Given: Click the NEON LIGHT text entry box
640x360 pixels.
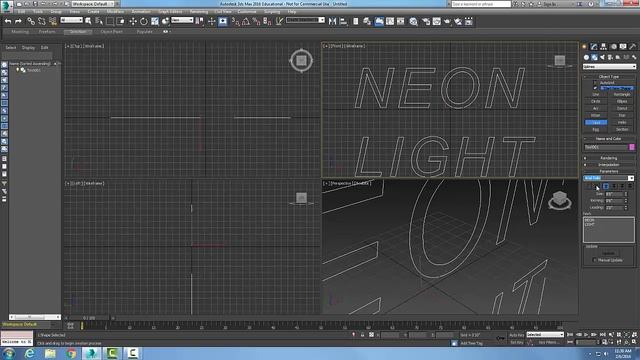Looking at the screenshot, I should pyautogui.click(x=609, y=230).
